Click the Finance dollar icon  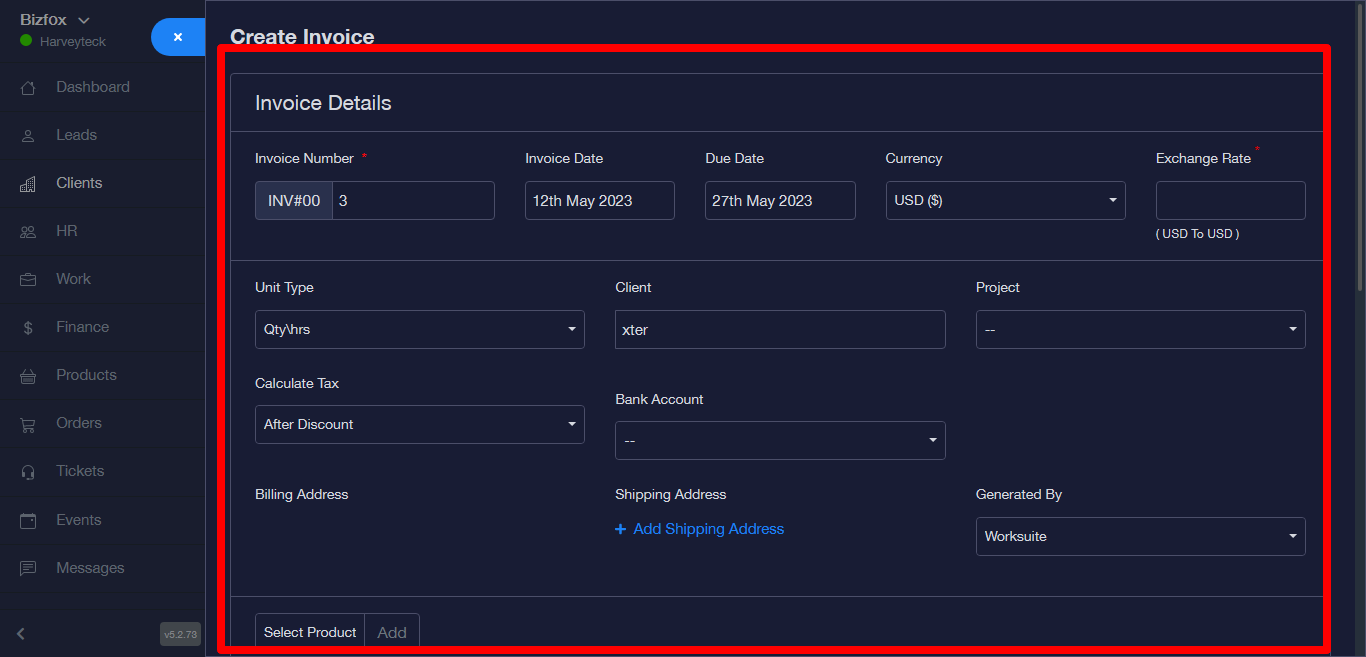tap(28, 328)
